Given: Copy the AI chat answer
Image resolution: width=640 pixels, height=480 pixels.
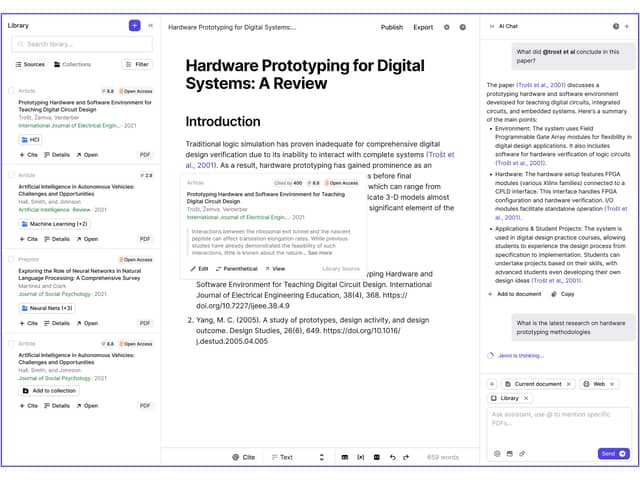Looking at the screenshot, I should click(562, 294).
